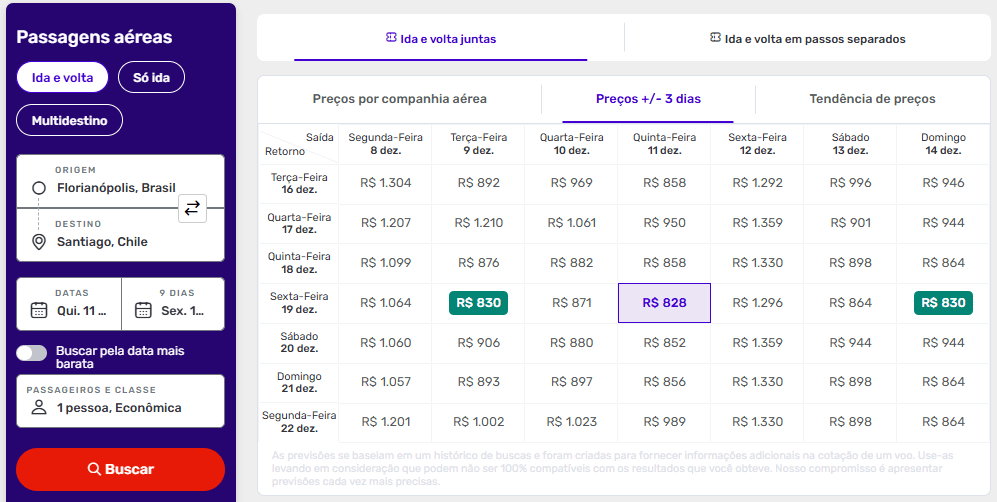Click the departure date calendar icon
This screenshot has height=502, width=997.
click(x=39, y=310)
